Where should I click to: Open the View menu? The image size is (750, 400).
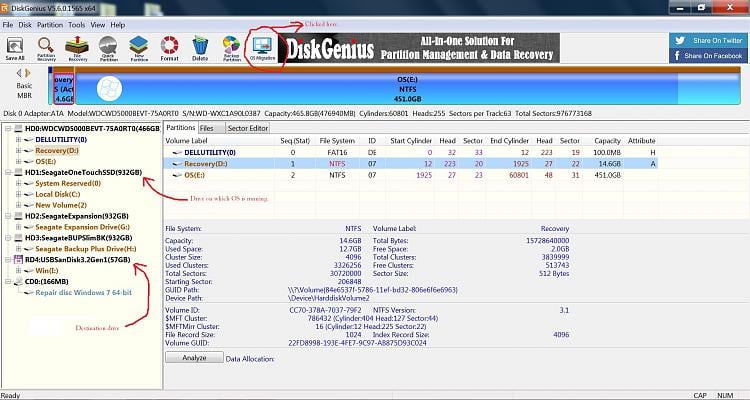(x=98, y=25)
